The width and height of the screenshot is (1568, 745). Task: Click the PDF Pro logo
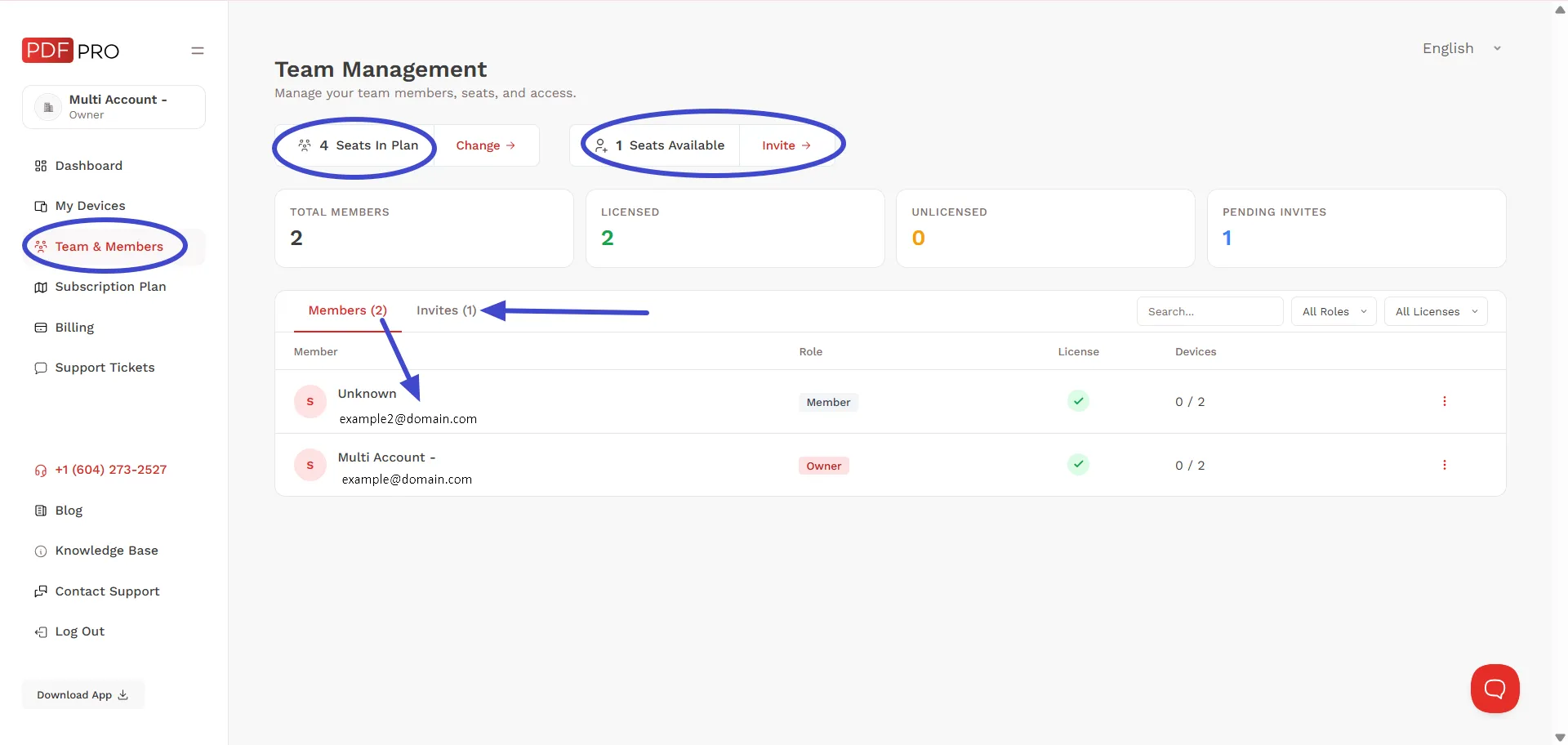(x=70, y=51)
